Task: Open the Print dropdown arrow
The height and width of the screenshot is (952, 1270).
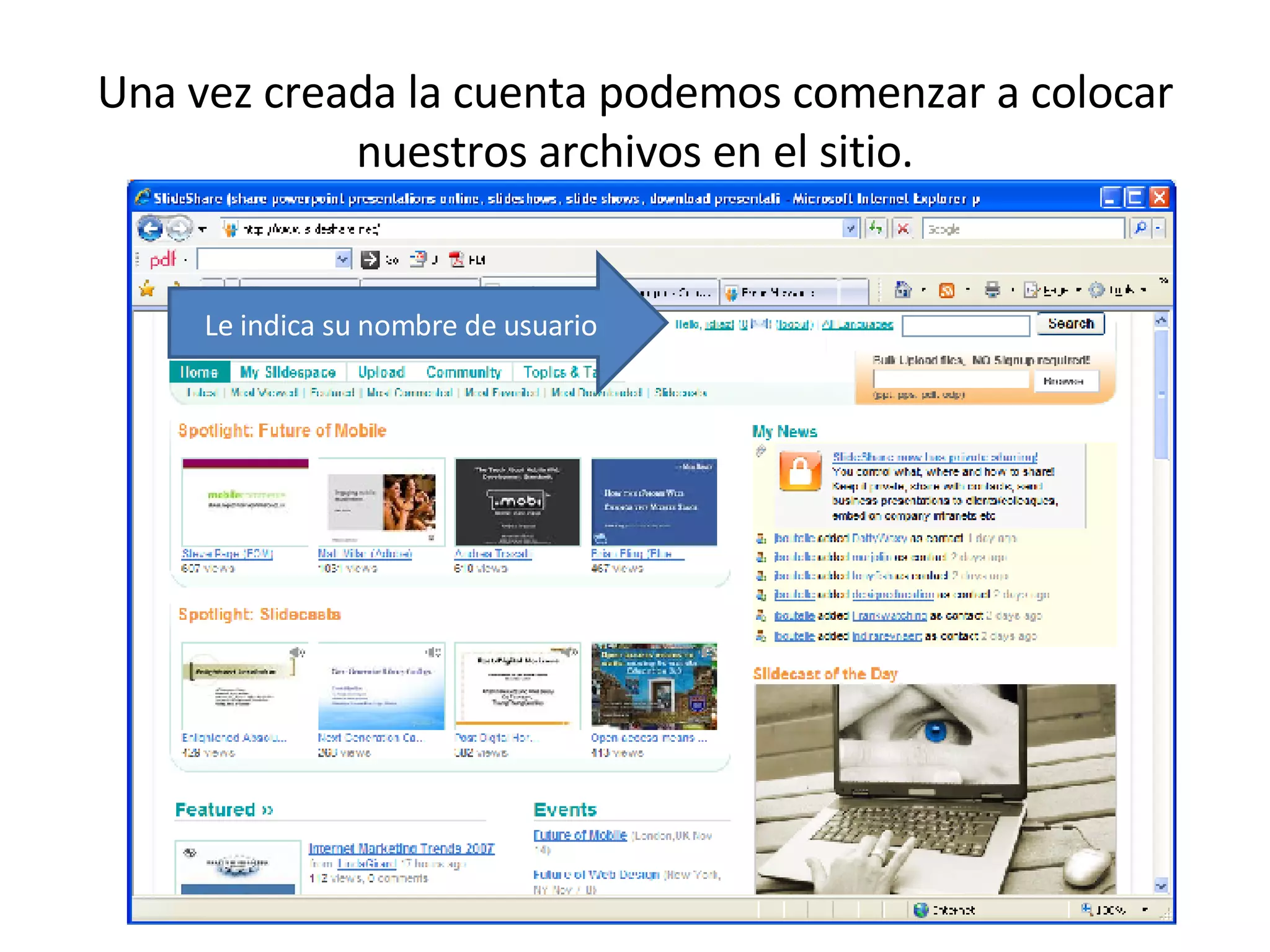Action: point(1012,290)
